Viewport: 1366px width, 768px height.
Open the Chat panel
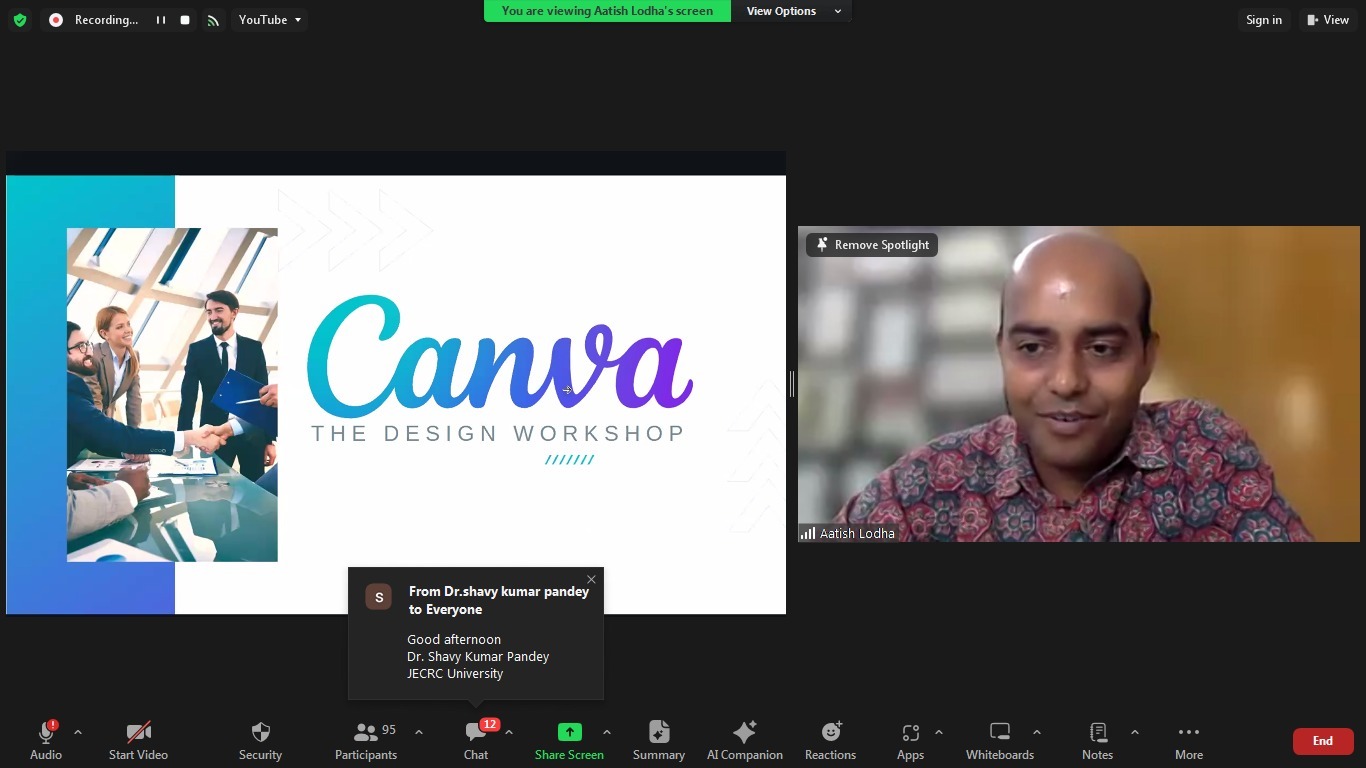[x=476, y=740]
